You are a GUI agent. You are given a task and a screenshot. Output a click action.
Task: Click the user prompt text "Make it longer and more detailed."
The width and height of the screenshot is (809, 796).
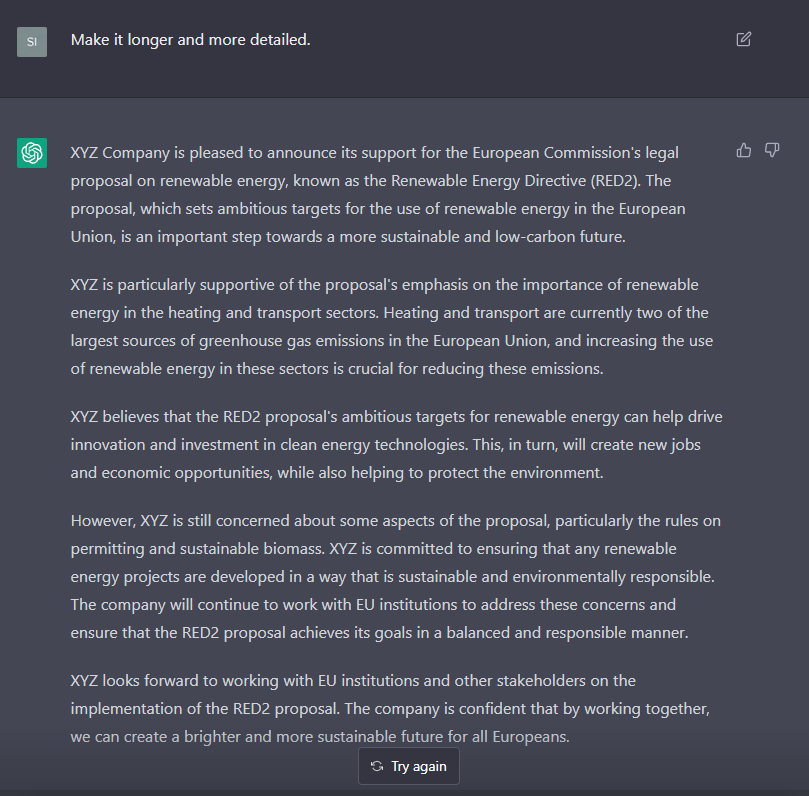pos(190,40)
